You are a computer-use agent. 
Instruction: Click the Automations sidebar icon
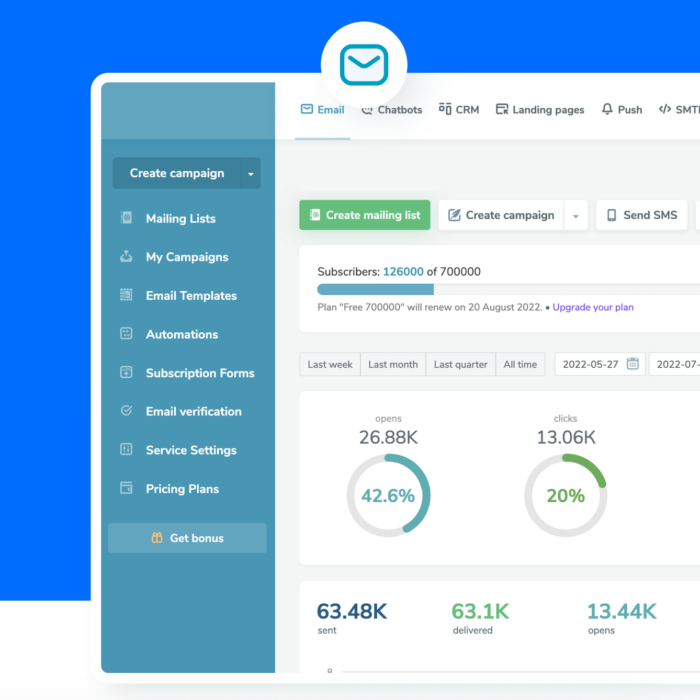pos(126,333)
